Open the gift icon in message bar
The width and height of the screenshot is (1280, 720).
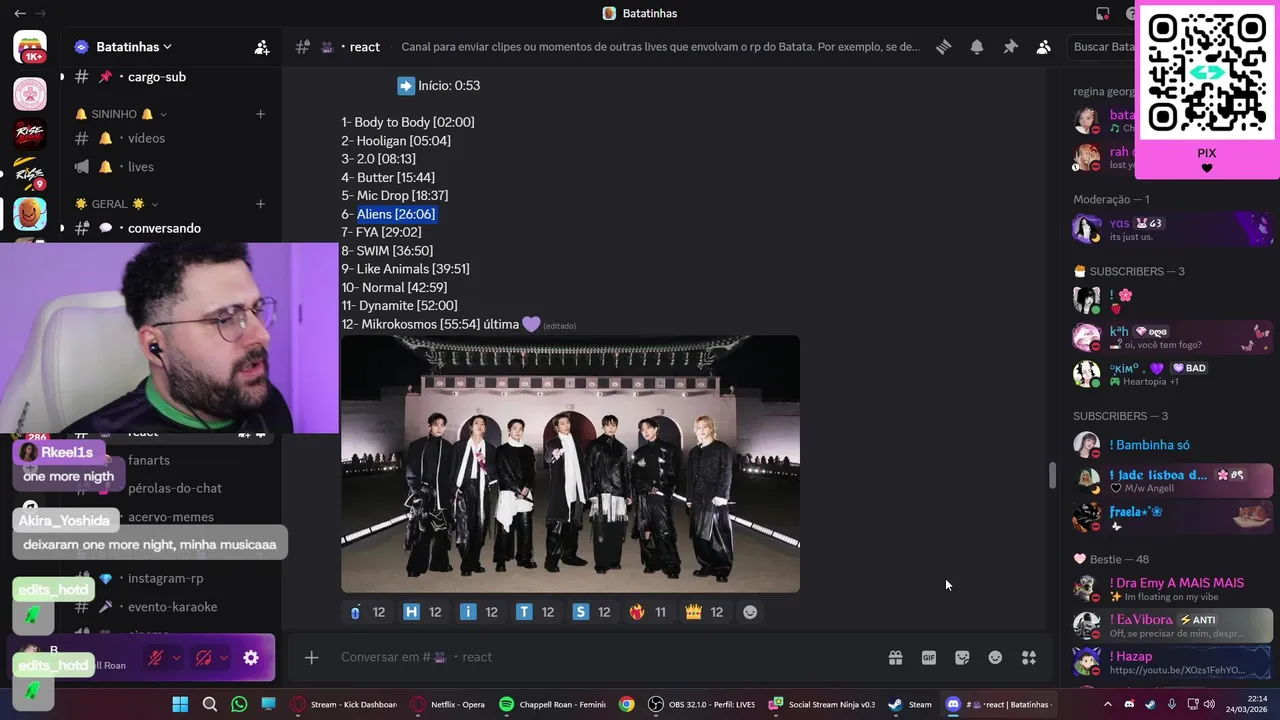coord(895,657)
